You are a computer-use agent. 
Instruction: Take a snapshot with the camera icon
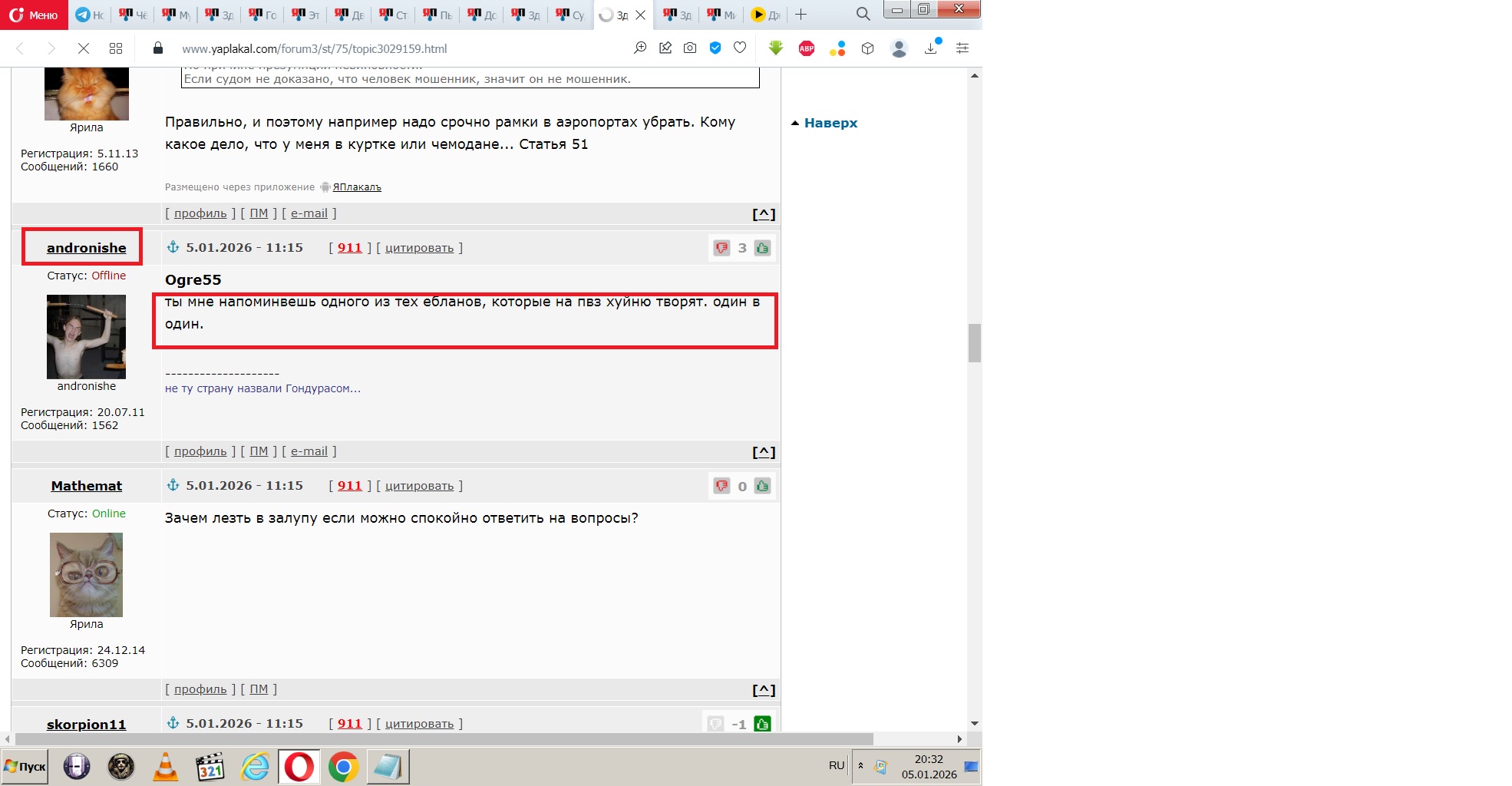click(690, 48)
